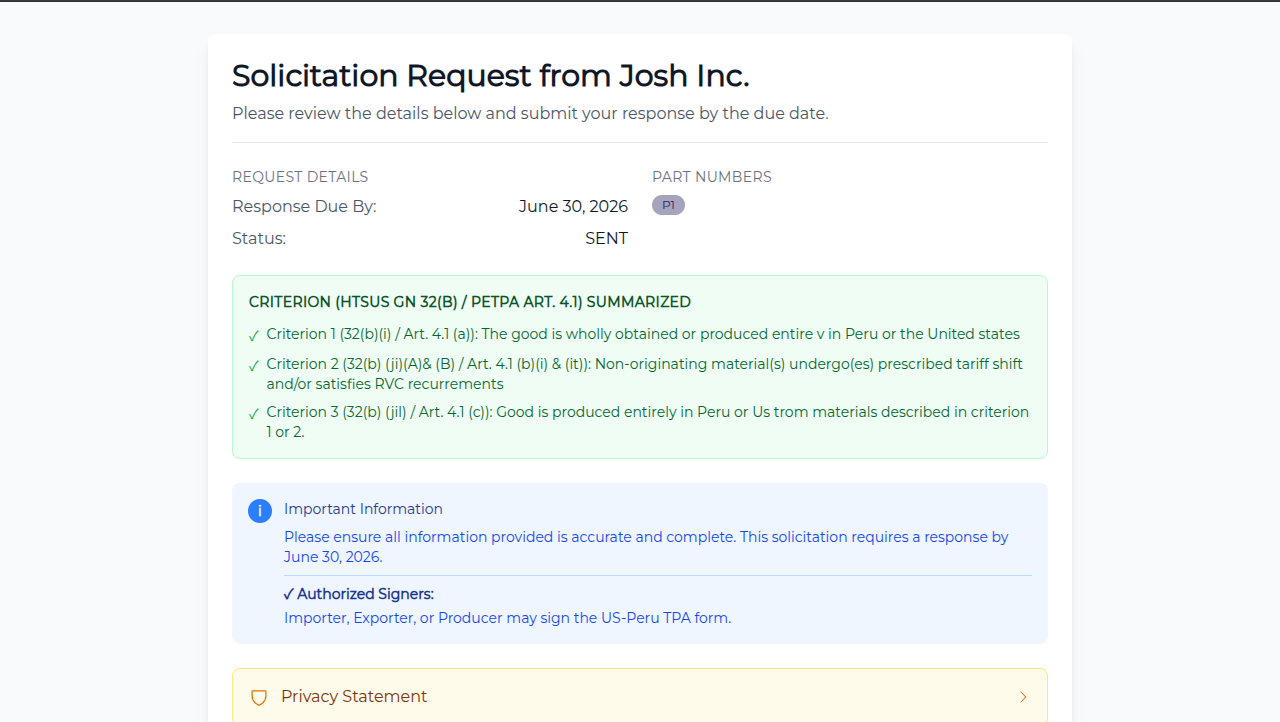Click the green checkmark next to Criterion 2
Viewport: 1280px width, 722px height.
coord(254,365)
